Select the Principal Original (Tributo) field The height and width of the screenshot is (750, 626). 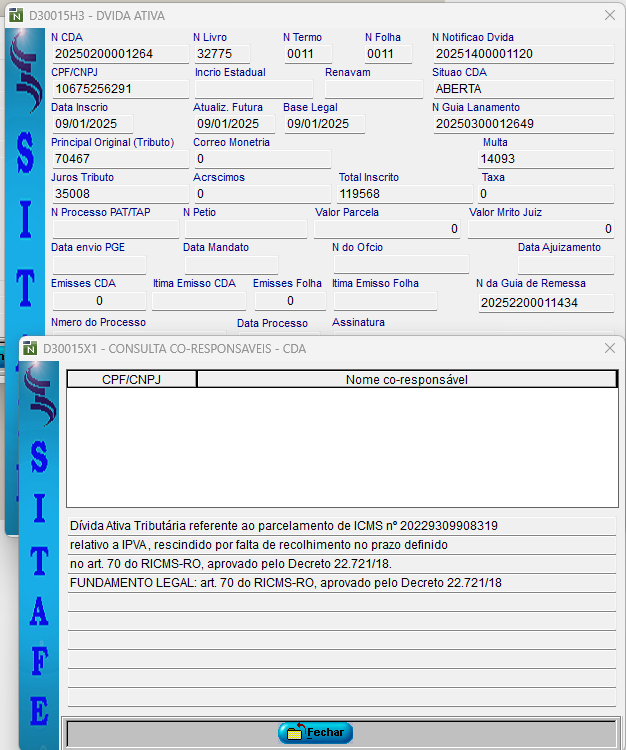pos(118,159)
